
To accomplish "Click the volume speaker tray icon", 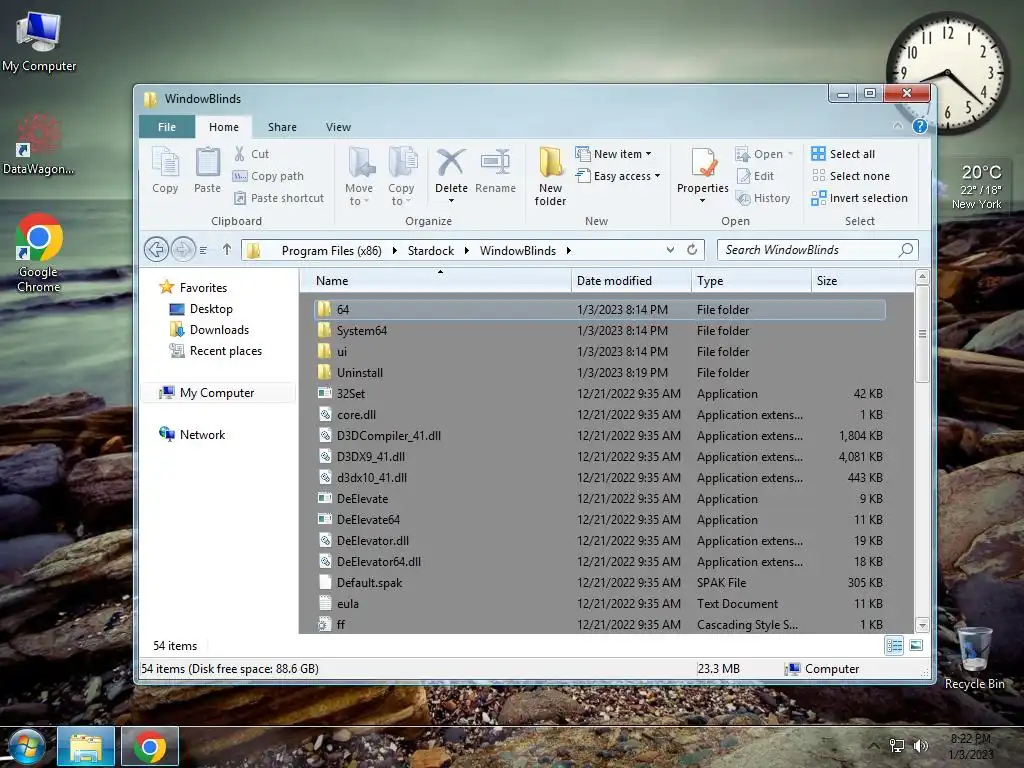I will [x=920, y=746].
